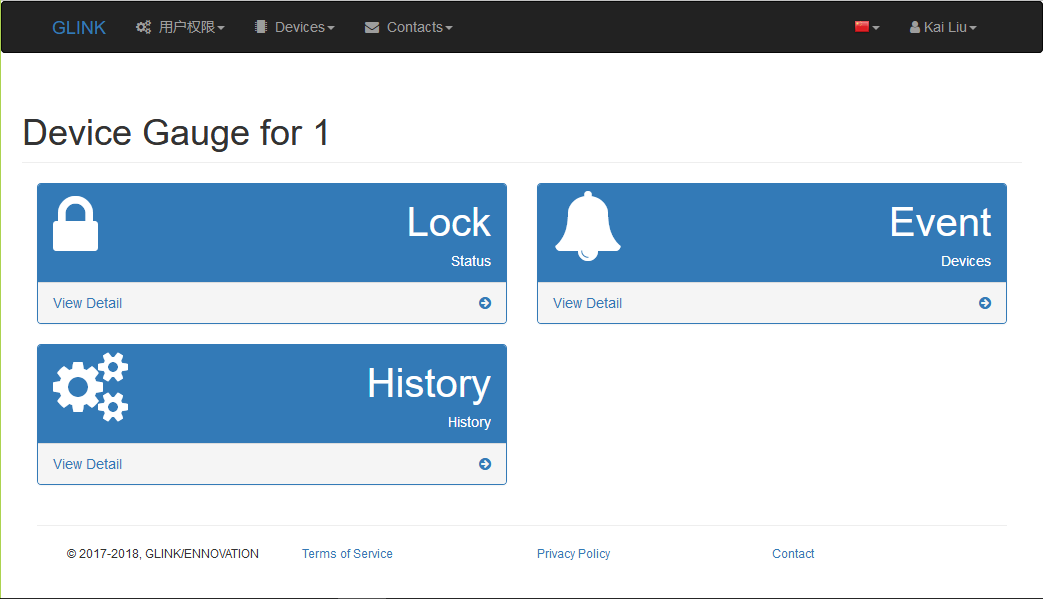Screen dimensions: 1043x599
Task: Click the envelope icon beside Contacts
Action: tap(372, 27)
